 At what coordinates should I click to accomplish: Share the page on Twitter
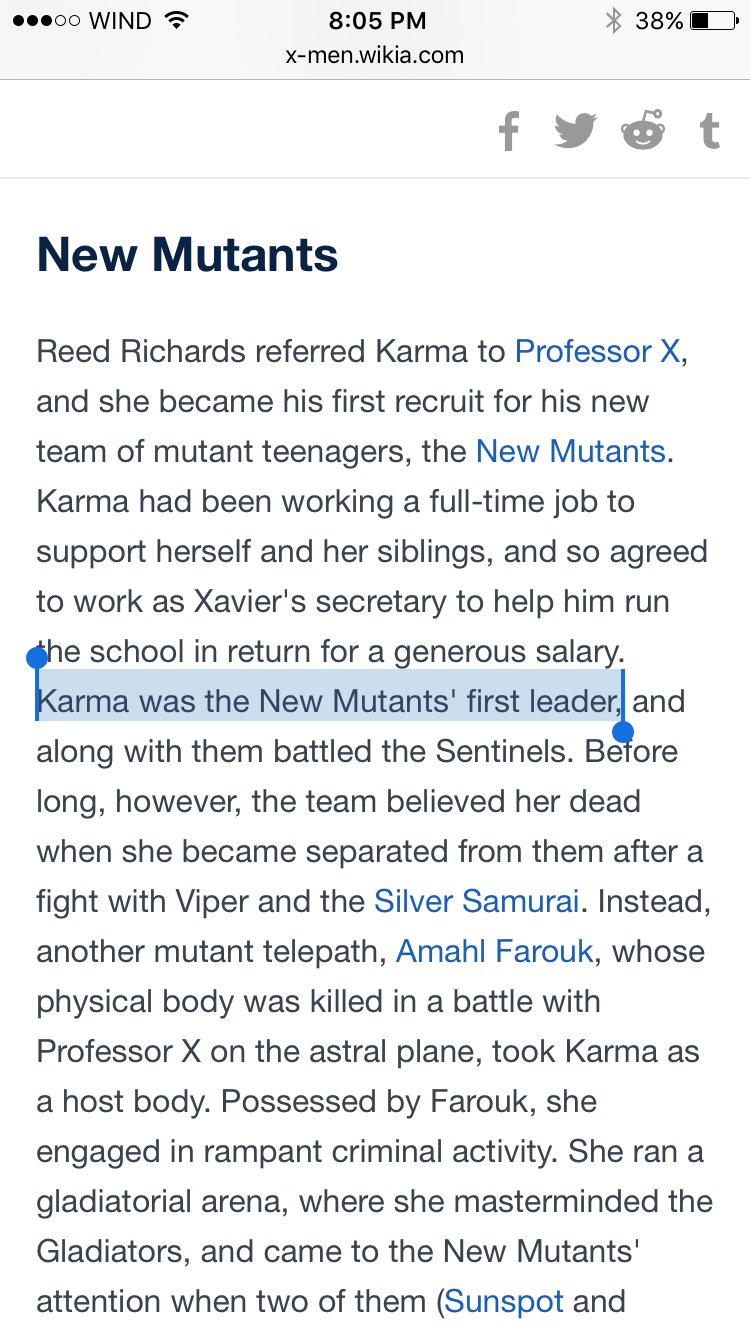click(x=575, y=131)
